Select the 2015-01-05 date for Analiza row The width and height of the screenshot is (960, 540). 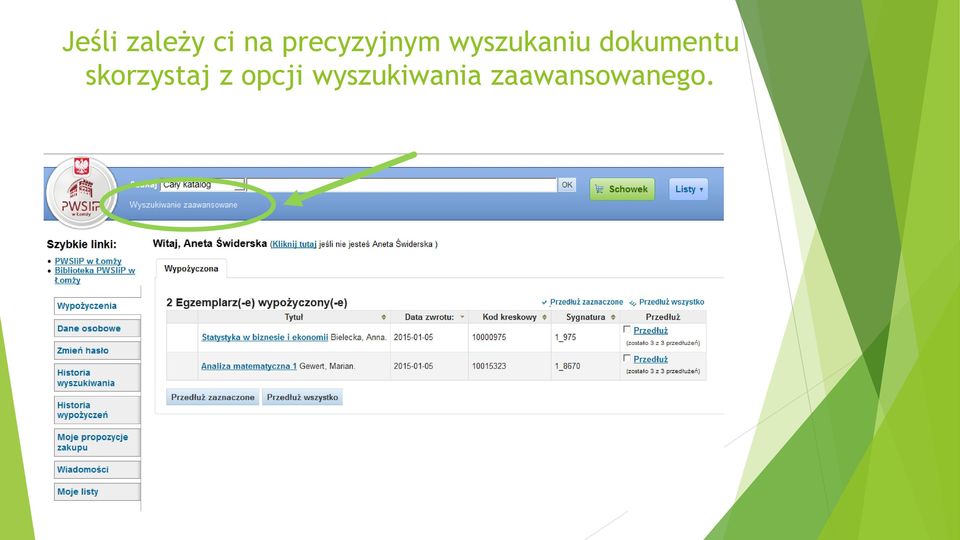coord(413,366)
